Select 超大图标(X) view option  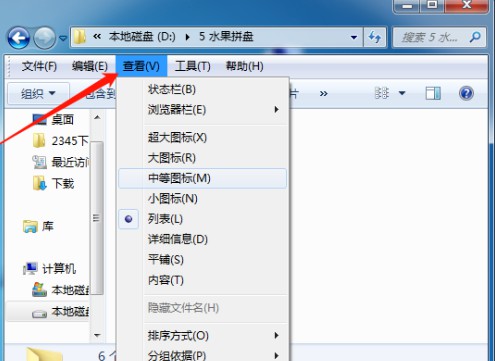point(203,137)
